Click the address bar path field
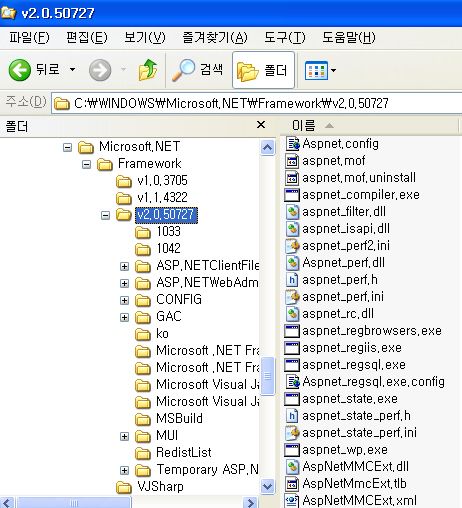462x508 pixels. (x=257, y=103)
